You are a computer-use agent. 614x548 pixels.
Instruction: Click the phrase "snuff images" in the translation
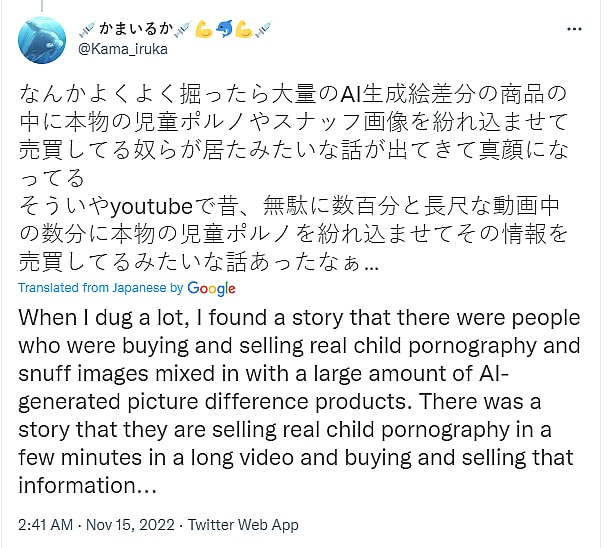(x=90, y=374)
